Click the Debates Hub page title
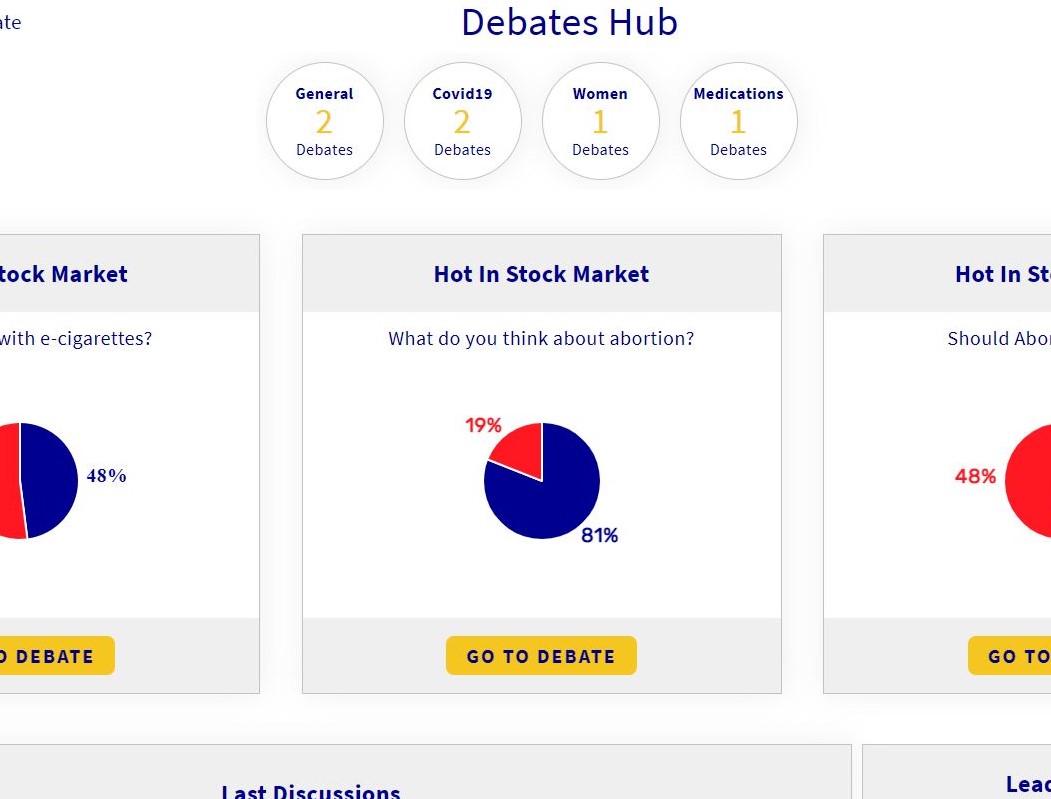 coord(570,22)
